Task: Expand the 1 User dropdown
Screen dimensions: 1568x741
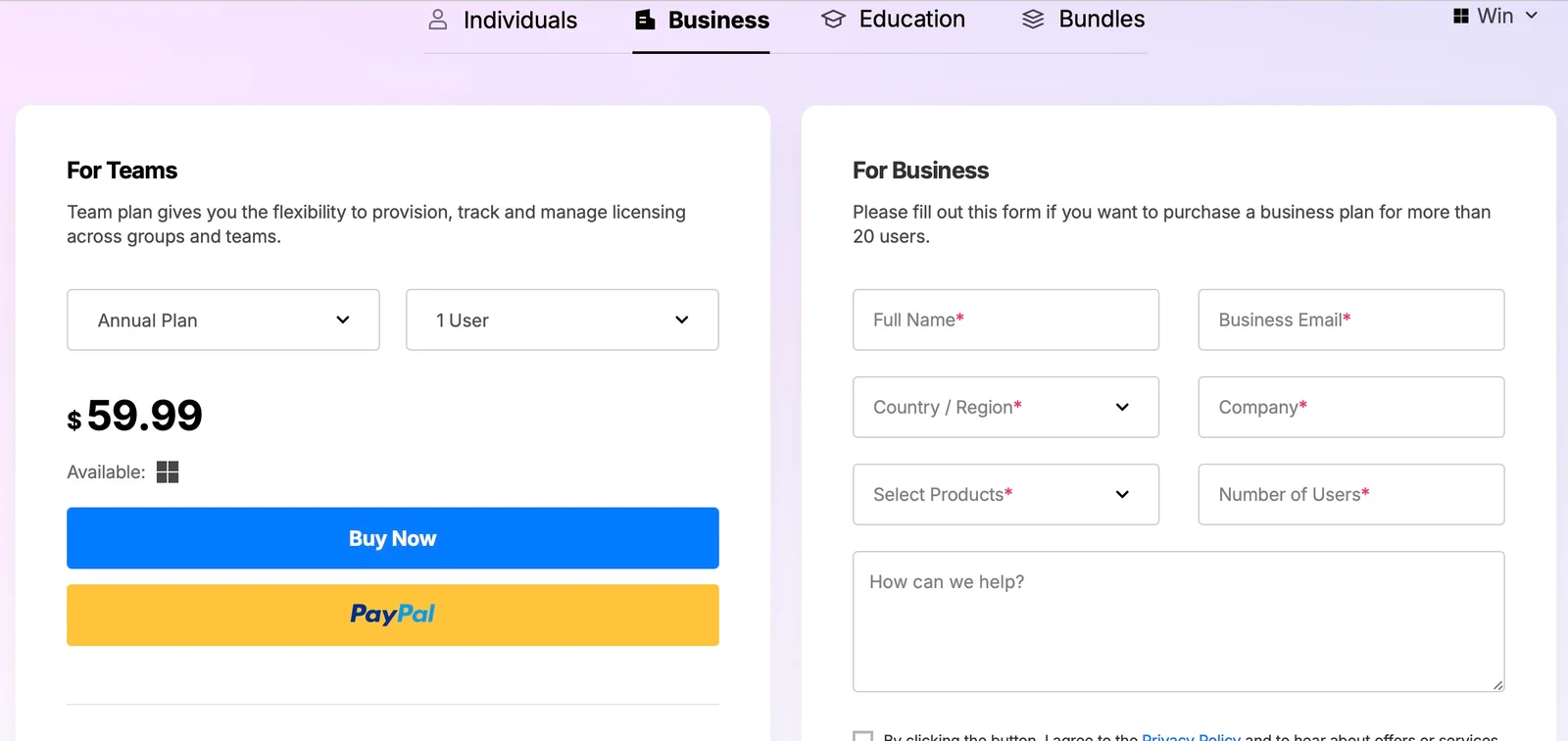Action: click(562, 320)
